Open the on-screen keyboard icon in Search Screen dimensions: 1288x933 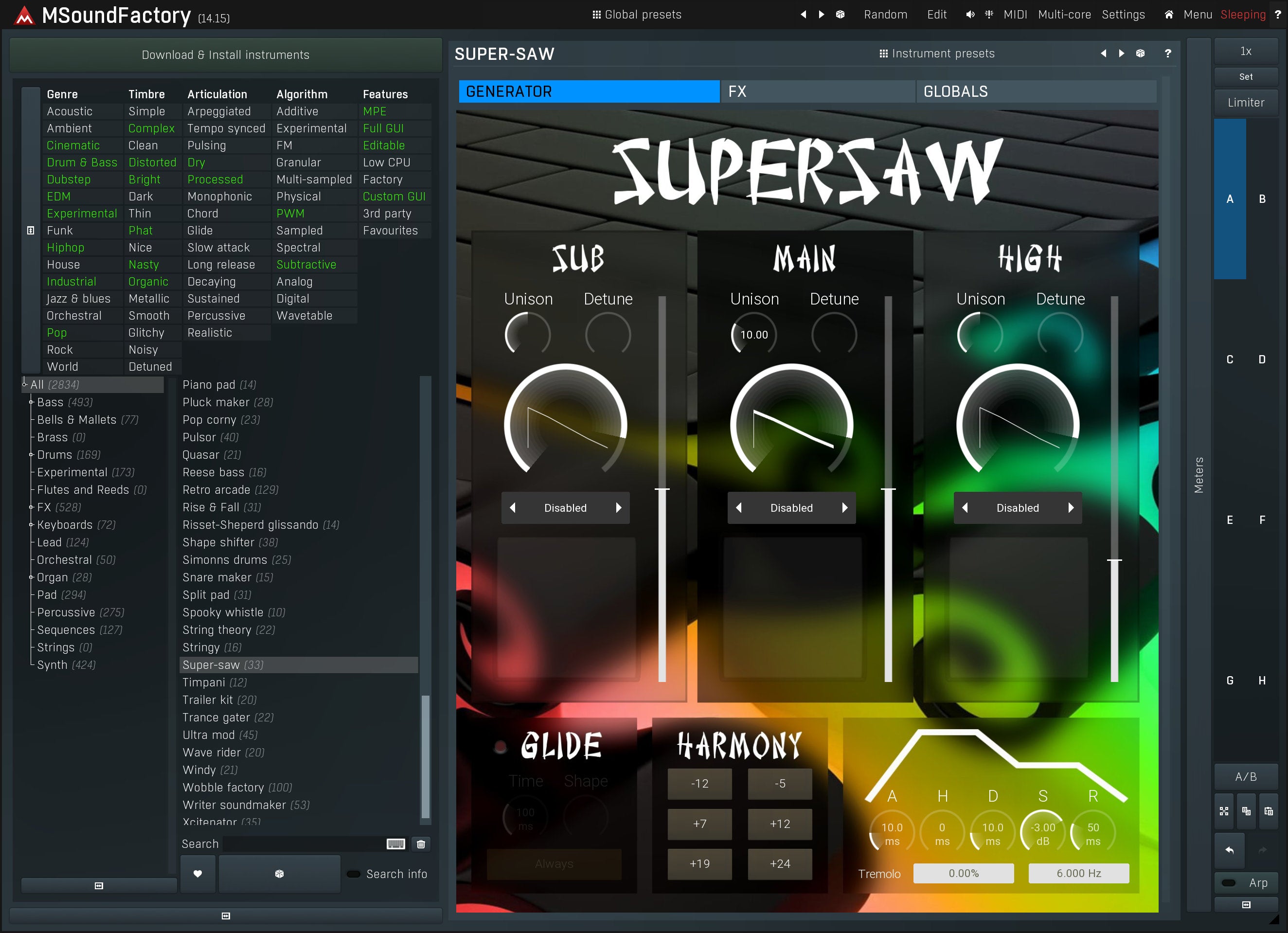click(x=395, y=844)
